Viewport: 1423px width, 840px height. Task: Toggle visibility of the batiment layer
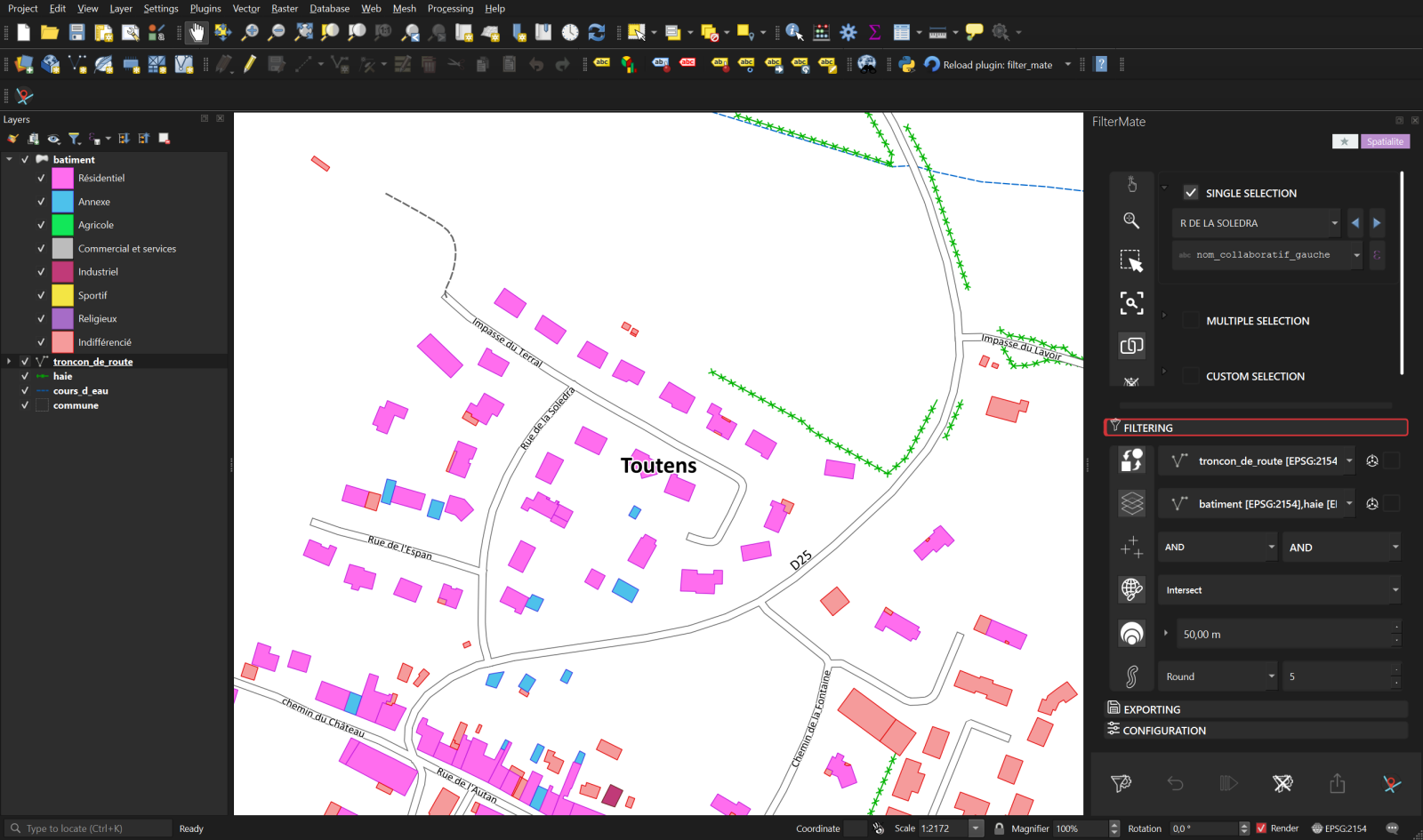25,160
